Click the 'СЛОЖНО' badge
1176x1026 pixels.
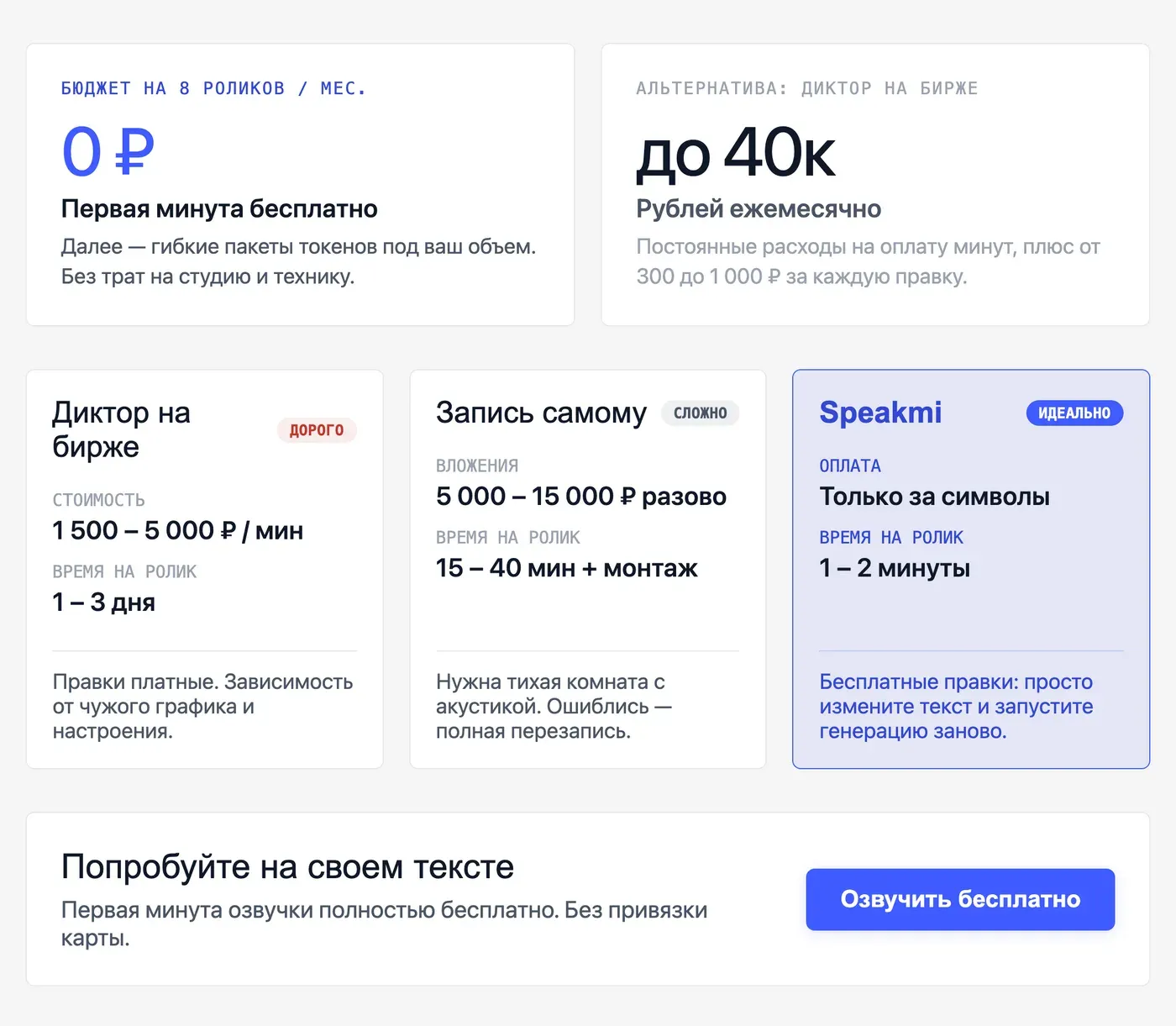tap(701, 413)
